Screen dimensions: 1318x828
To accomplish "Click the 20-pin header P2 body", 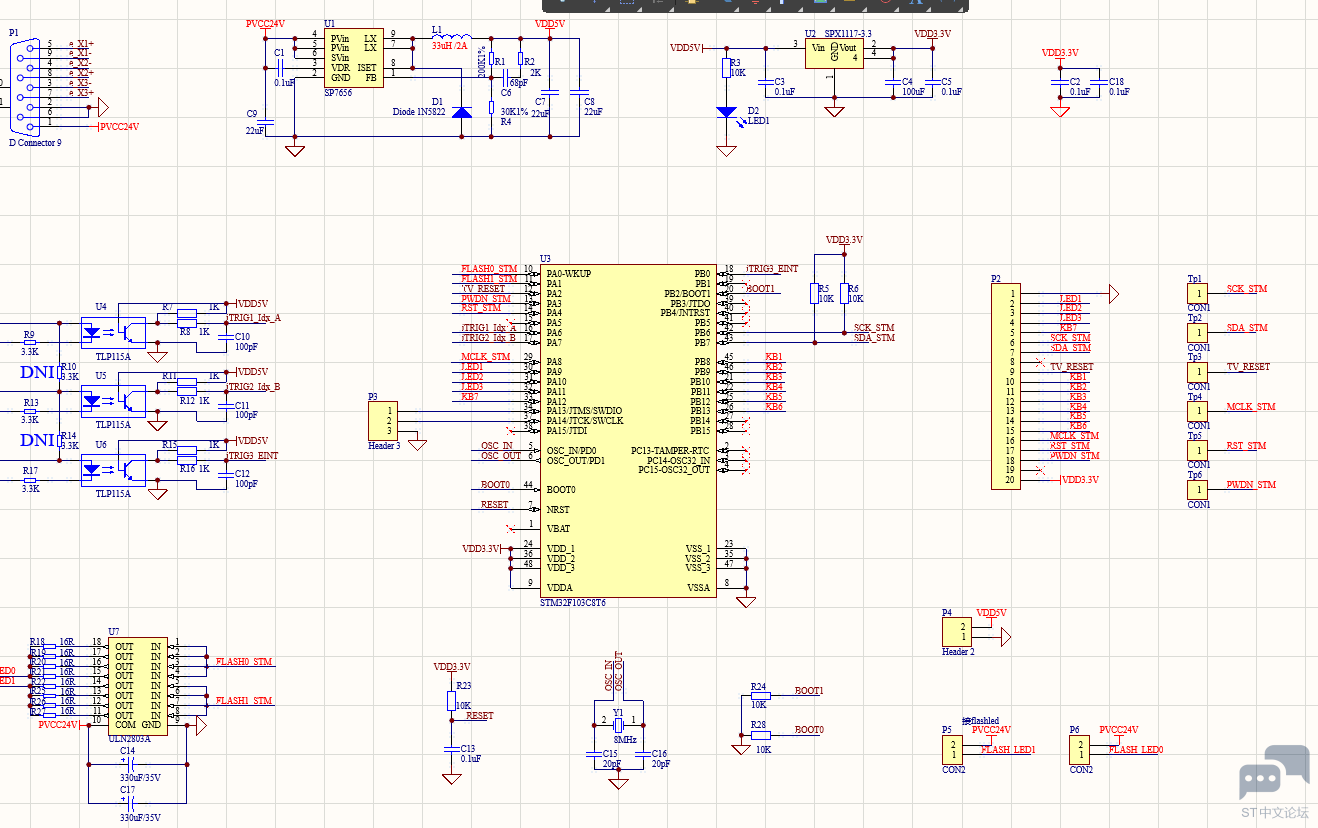I will [x=1006, y=387].
